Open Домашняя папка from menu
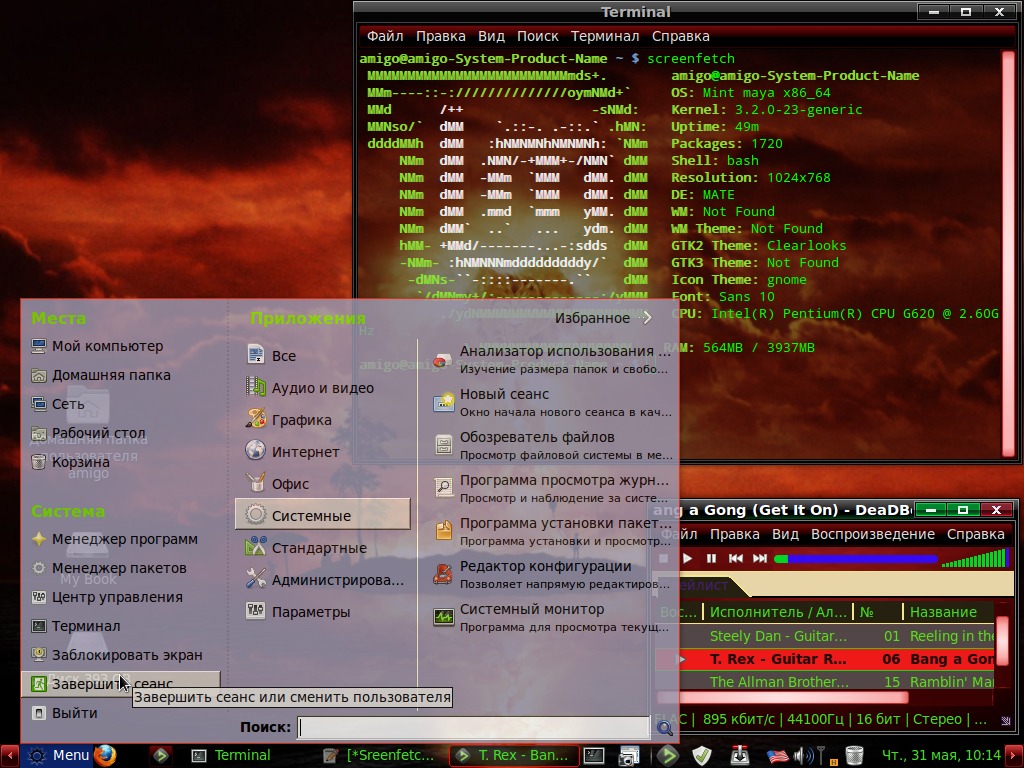 point(101,375)
